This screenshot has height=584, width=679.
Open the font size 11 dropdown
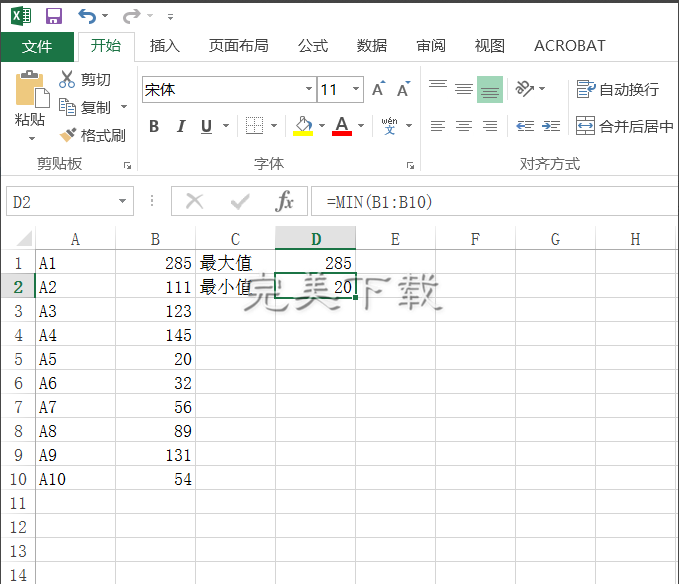[x=356, y=89]
